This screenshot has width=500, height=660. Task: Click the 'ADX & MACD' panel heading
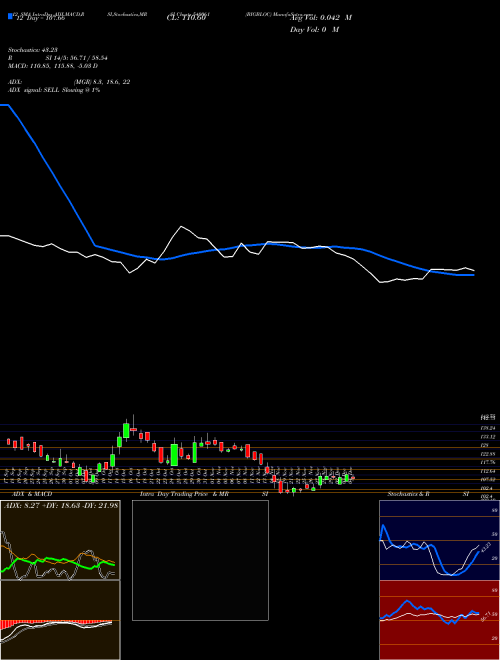pyautogui.click(x=32, y=494)
